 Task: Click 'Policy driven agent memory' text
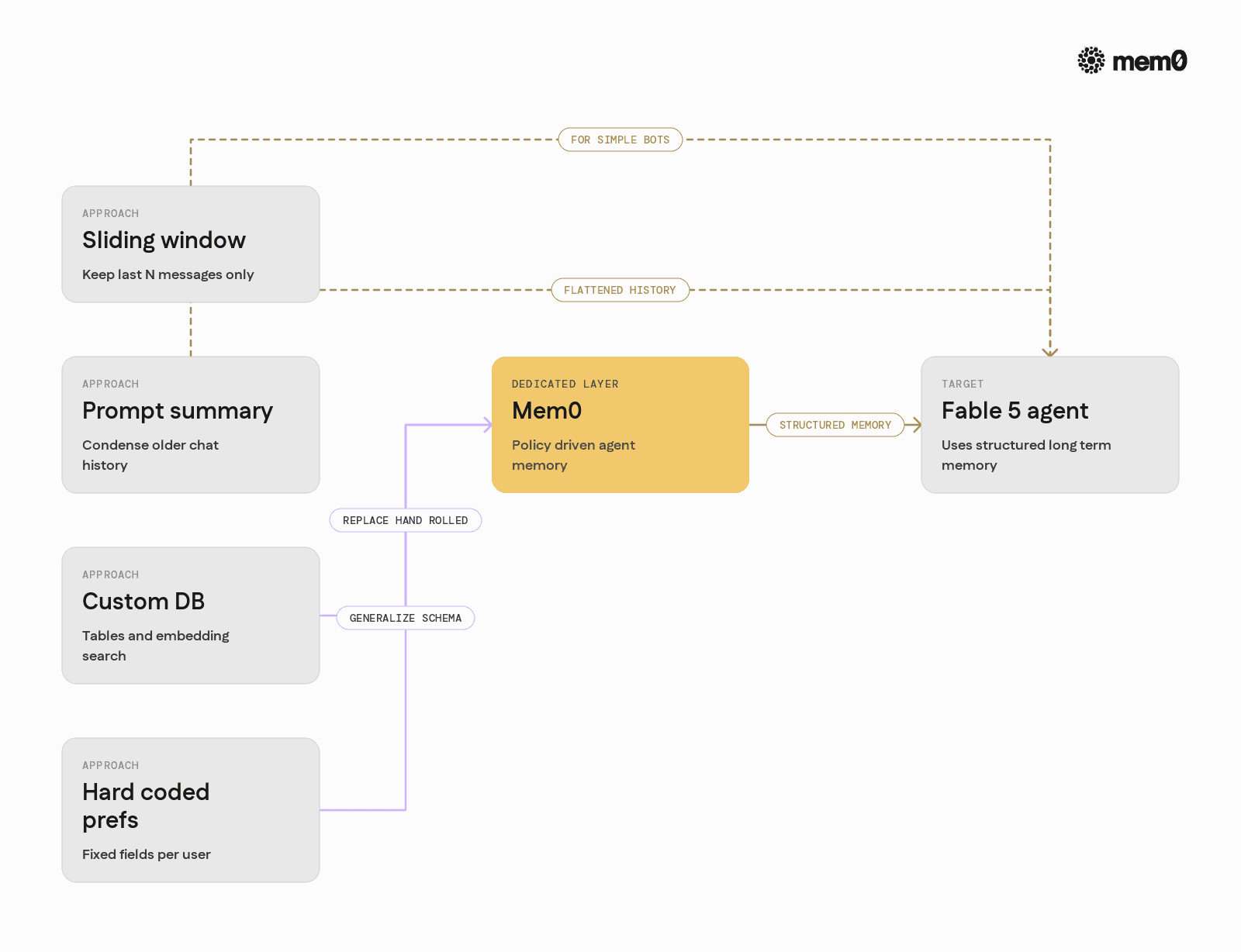(573, 455)
